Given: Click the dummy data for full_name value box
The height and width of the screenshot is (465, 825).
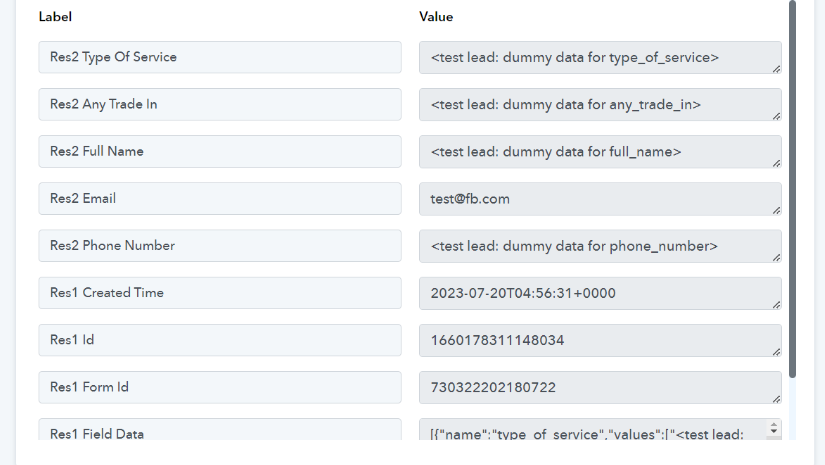Looking at the screenshot, I should point(600,151).
